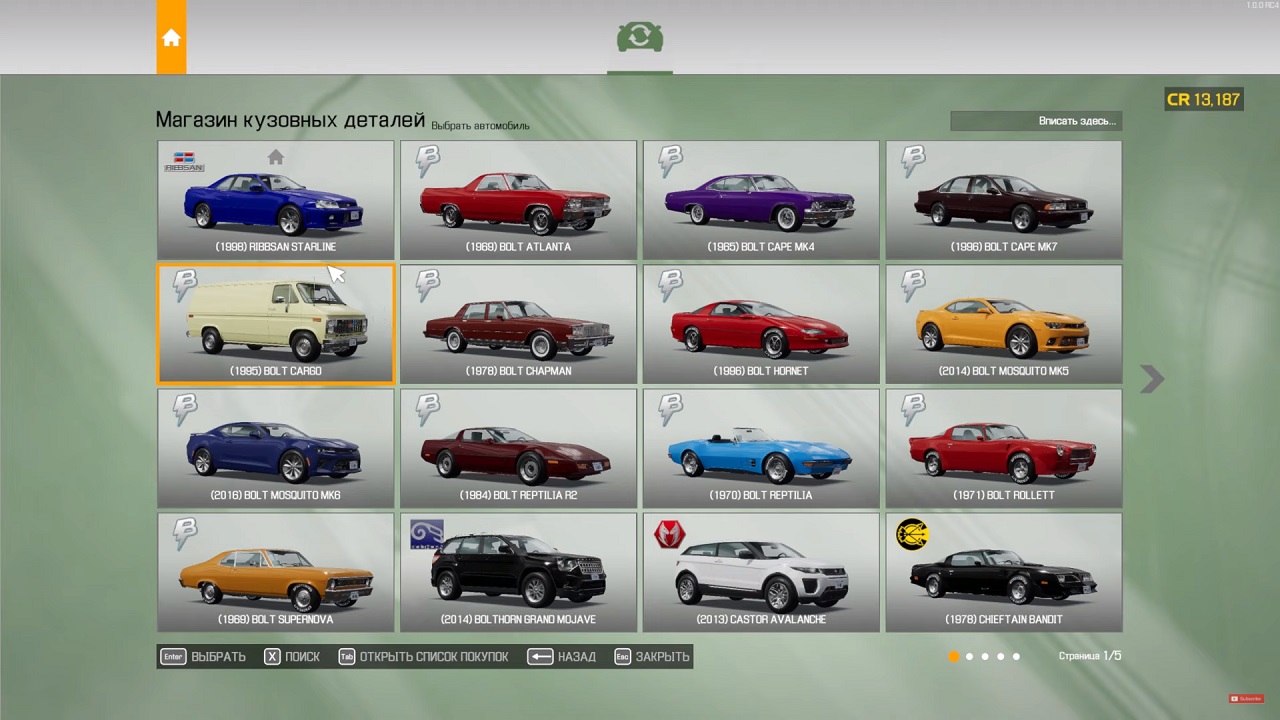This screenshot has width=1280, height=720.
Task: Jump to the last page dot
Action: click(1016, 657)
